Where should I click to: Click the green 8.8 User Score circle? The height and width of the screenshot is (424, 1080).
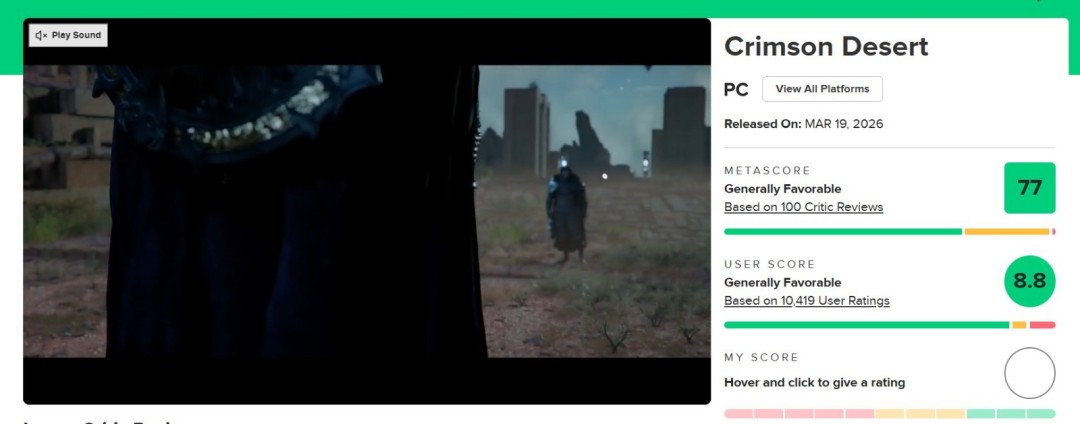[1029, 281]
